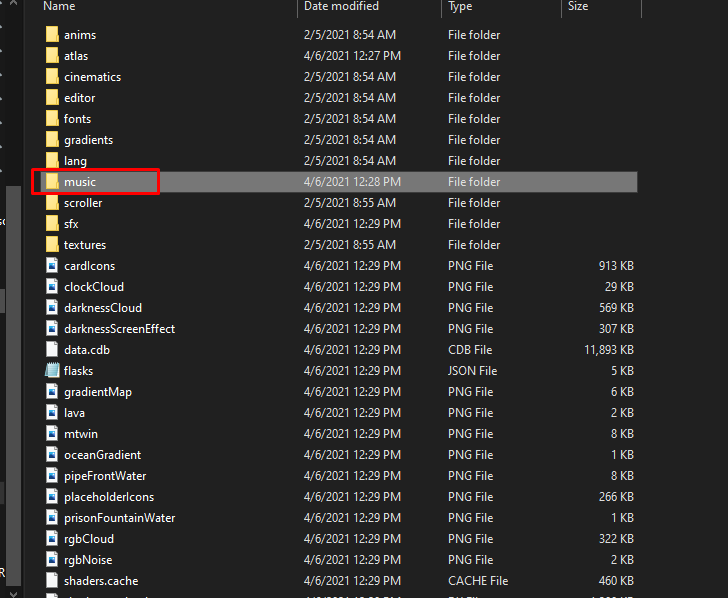The image size is (728, 598).
Task: Select the gradients folder entry
Action: pos(88,140)
